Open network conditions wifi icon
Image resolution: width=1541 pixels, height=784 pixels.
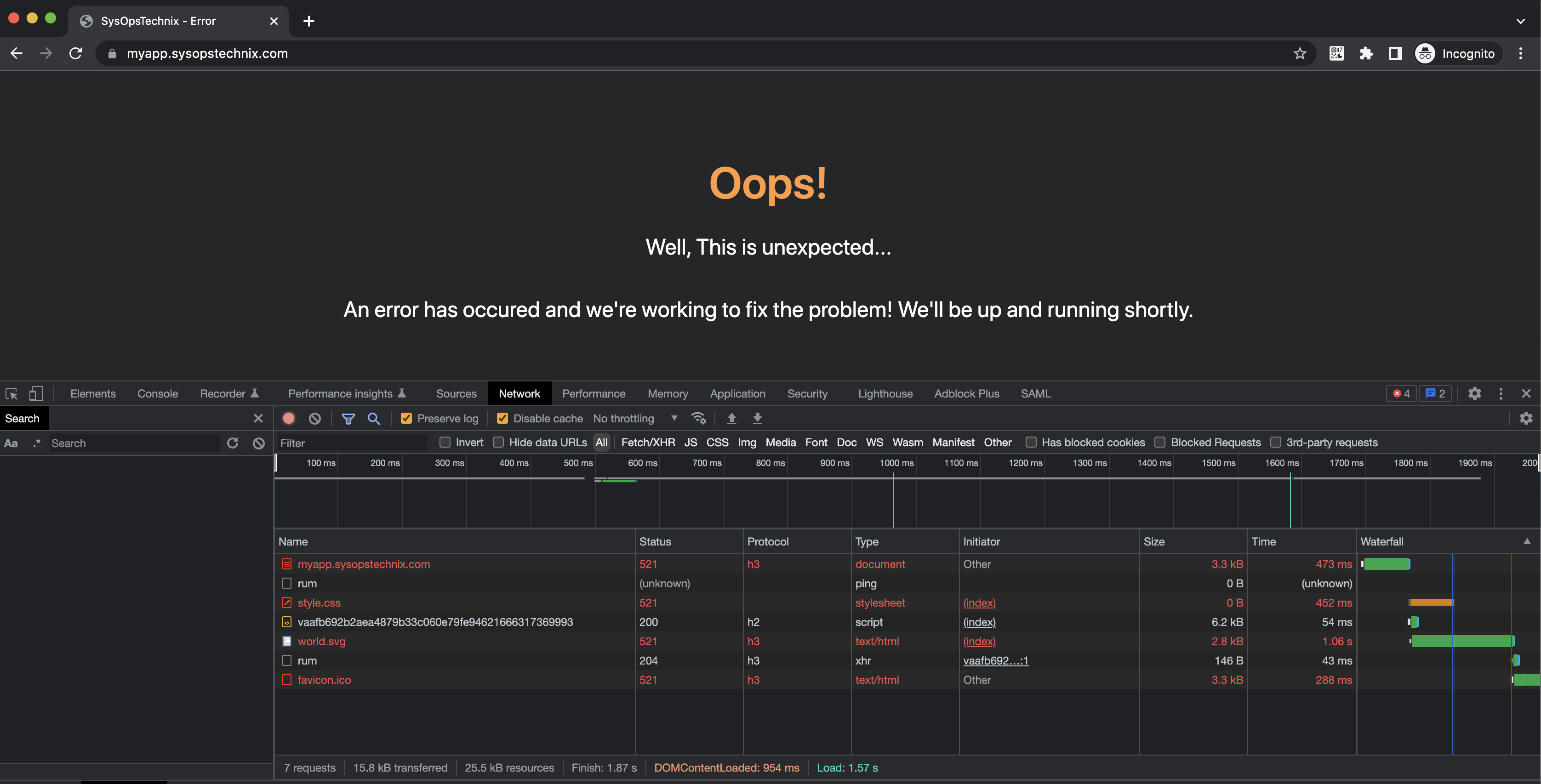point(698,418)
